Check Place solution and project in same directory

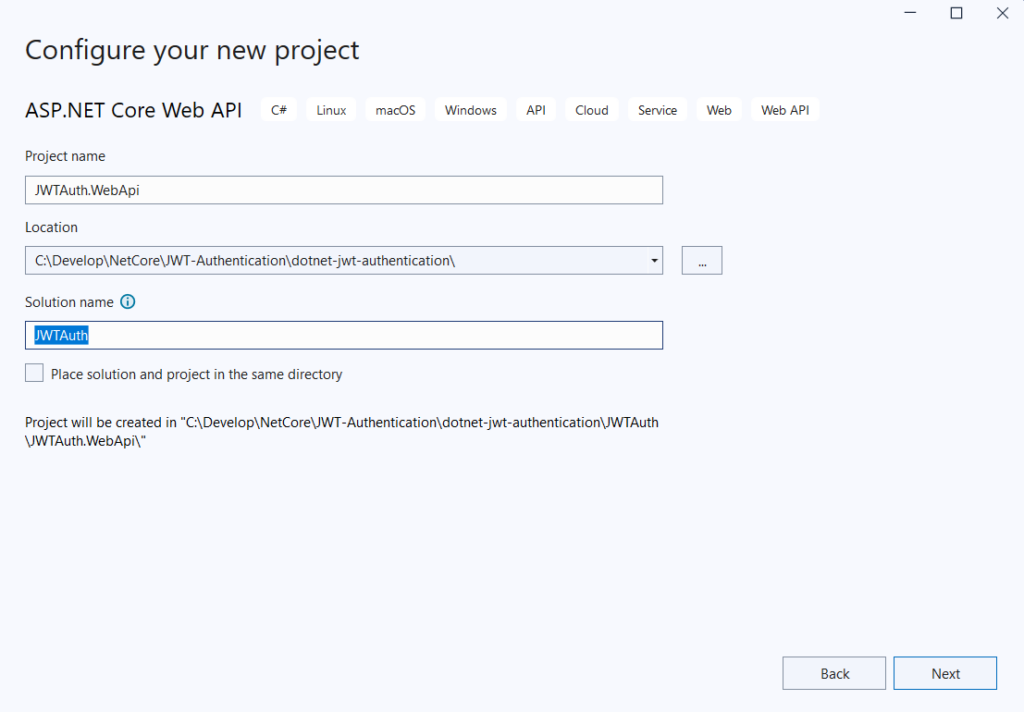35,373
